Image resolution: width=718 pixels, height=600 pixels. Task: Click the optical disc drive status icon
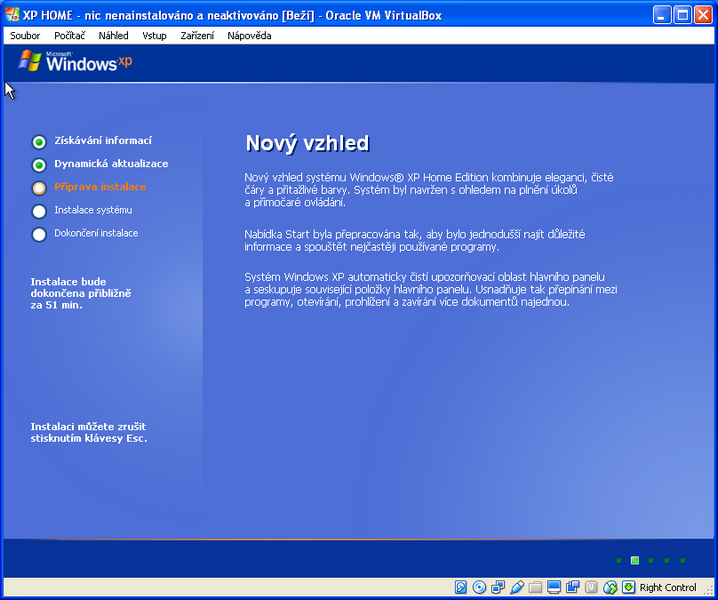pyautogui.click(x=479, y=587)
